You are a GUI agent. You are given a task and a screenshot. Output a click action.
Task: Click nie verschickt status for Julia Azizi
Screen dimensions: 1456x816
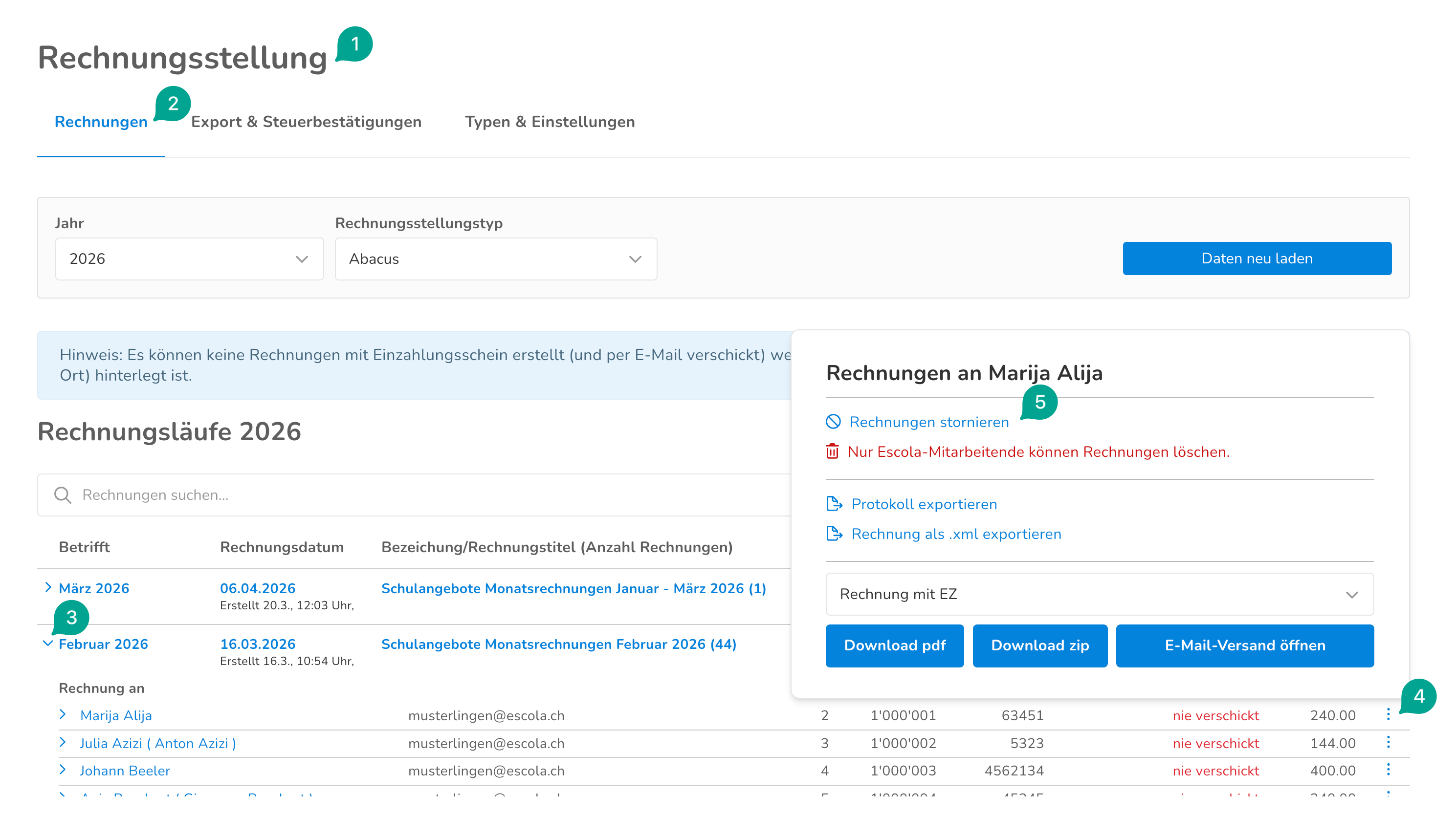(1216, 743)
